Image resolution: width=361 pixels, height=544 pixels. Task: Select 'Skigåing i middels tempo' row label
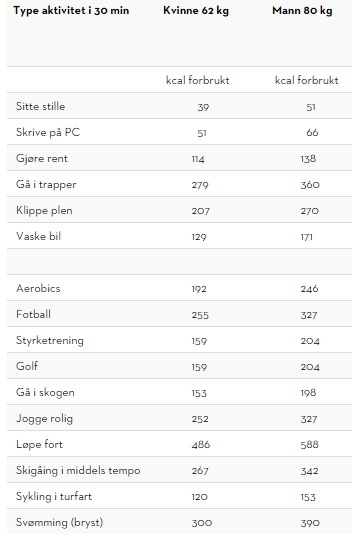click(x=78, y=470)
